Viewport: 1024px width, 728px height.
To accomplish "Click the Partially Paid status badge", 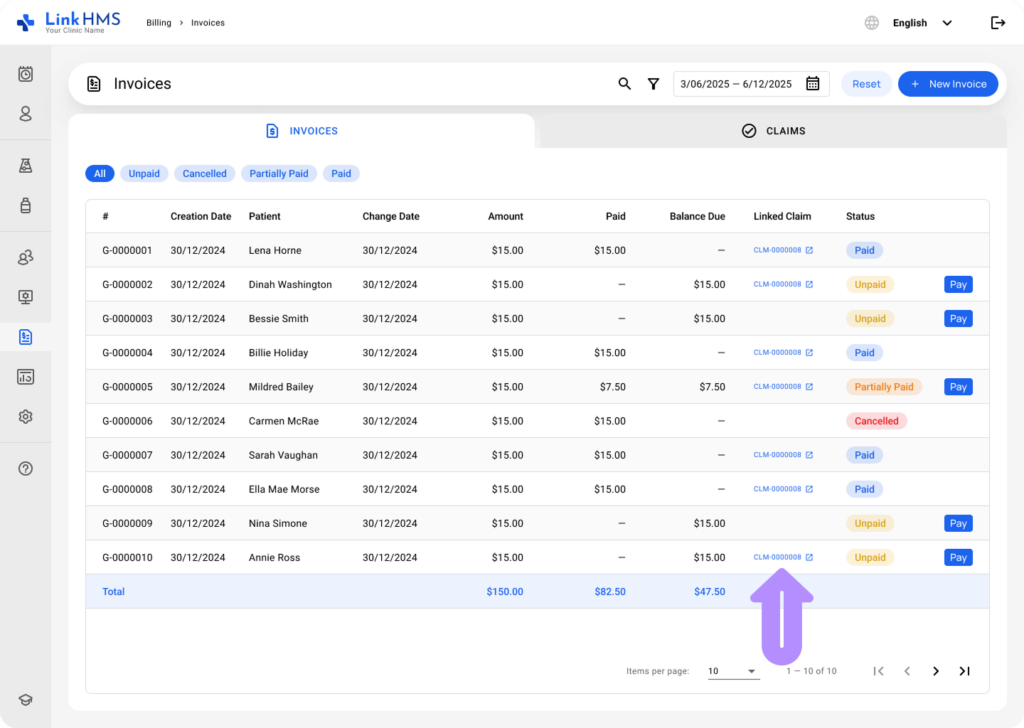I will click(x=884, y=387).
